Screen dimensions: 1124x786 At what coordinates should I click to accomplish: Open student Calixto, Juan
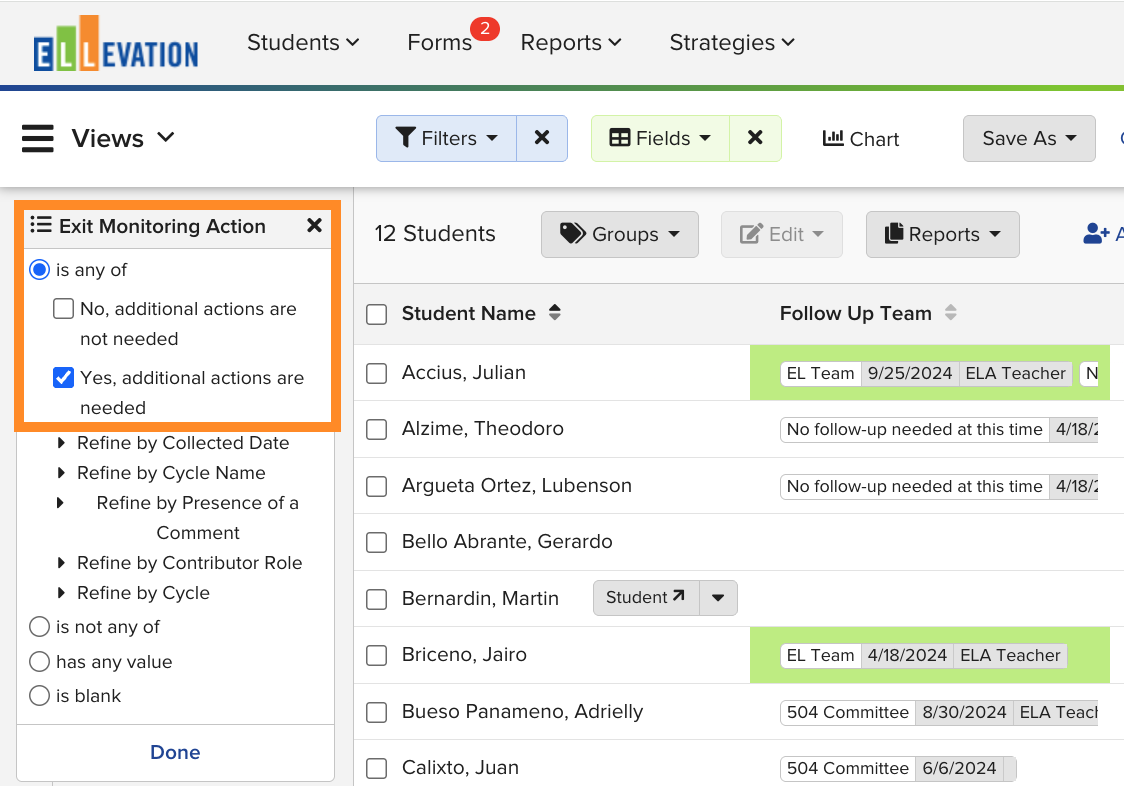[x=459, y=767]
